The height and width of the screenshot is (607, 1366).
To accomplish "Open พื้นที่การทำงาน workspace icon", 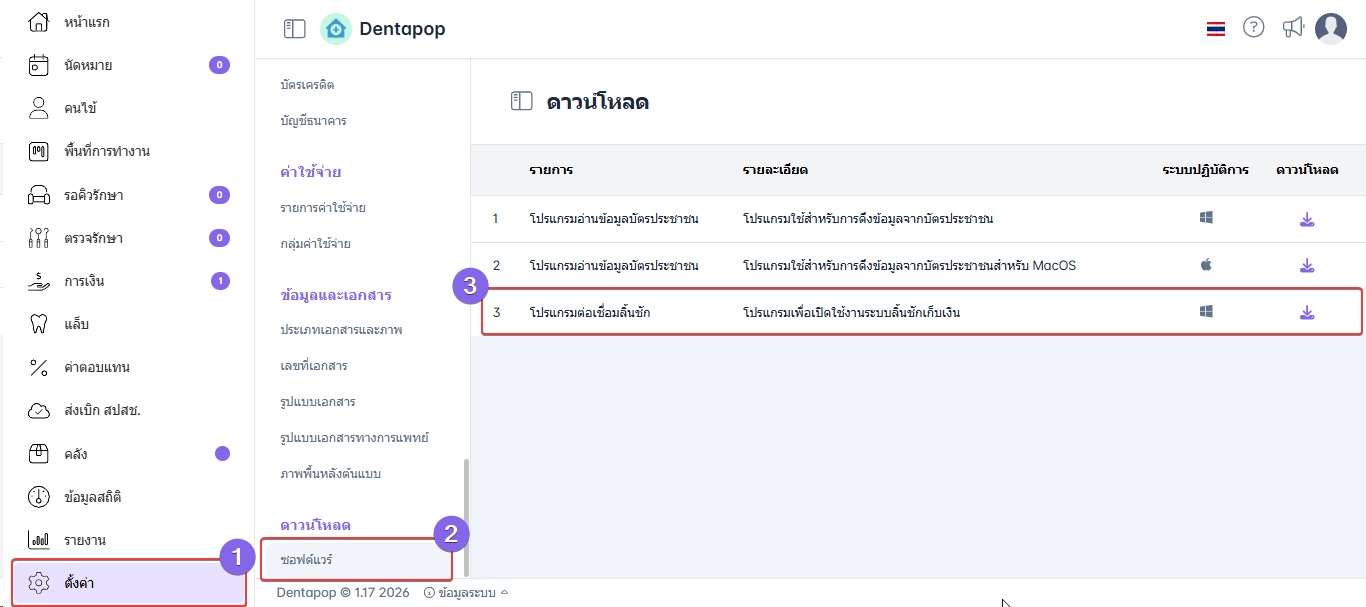I will pyautogui.click(x=39, y=151).
